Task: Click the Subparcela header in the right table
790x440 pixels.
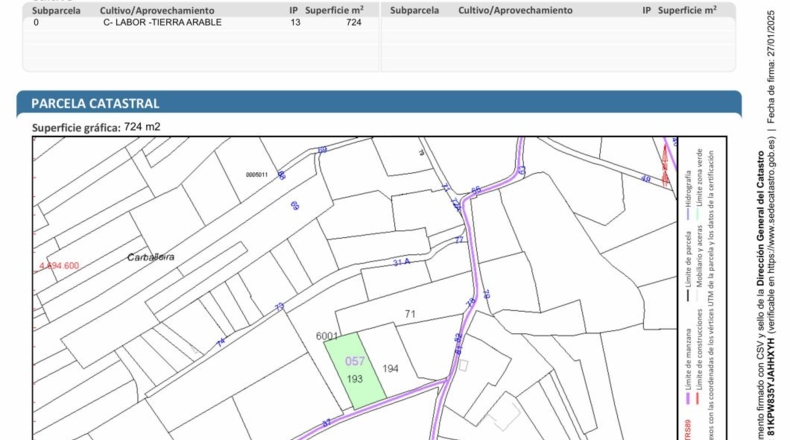Action: (x=414, y=10)
